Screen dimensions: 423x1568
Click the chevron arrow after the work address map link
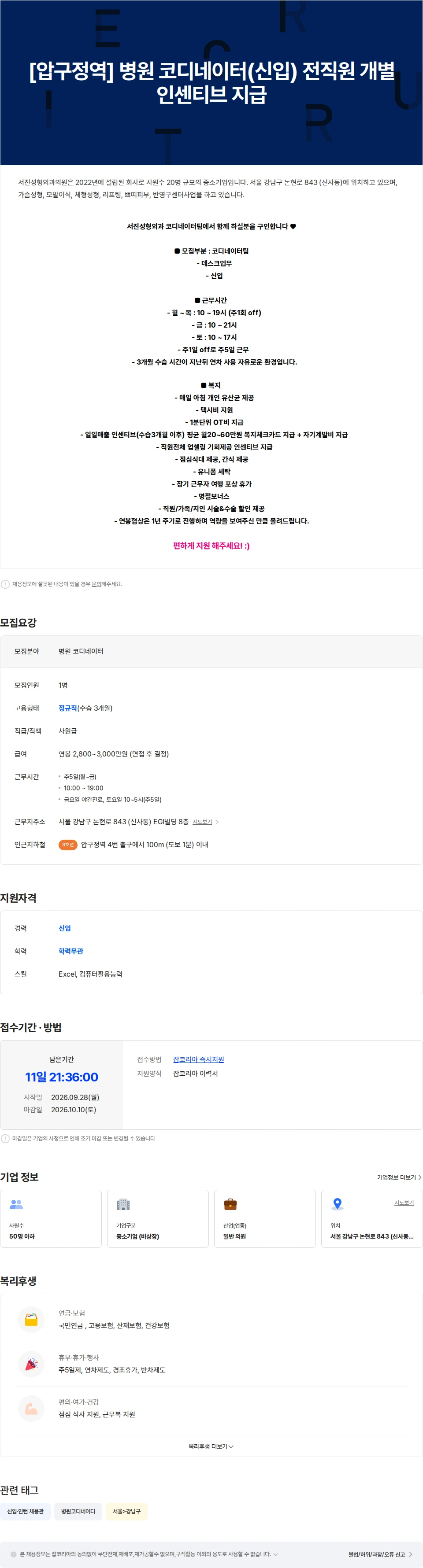tap(217, 822)
